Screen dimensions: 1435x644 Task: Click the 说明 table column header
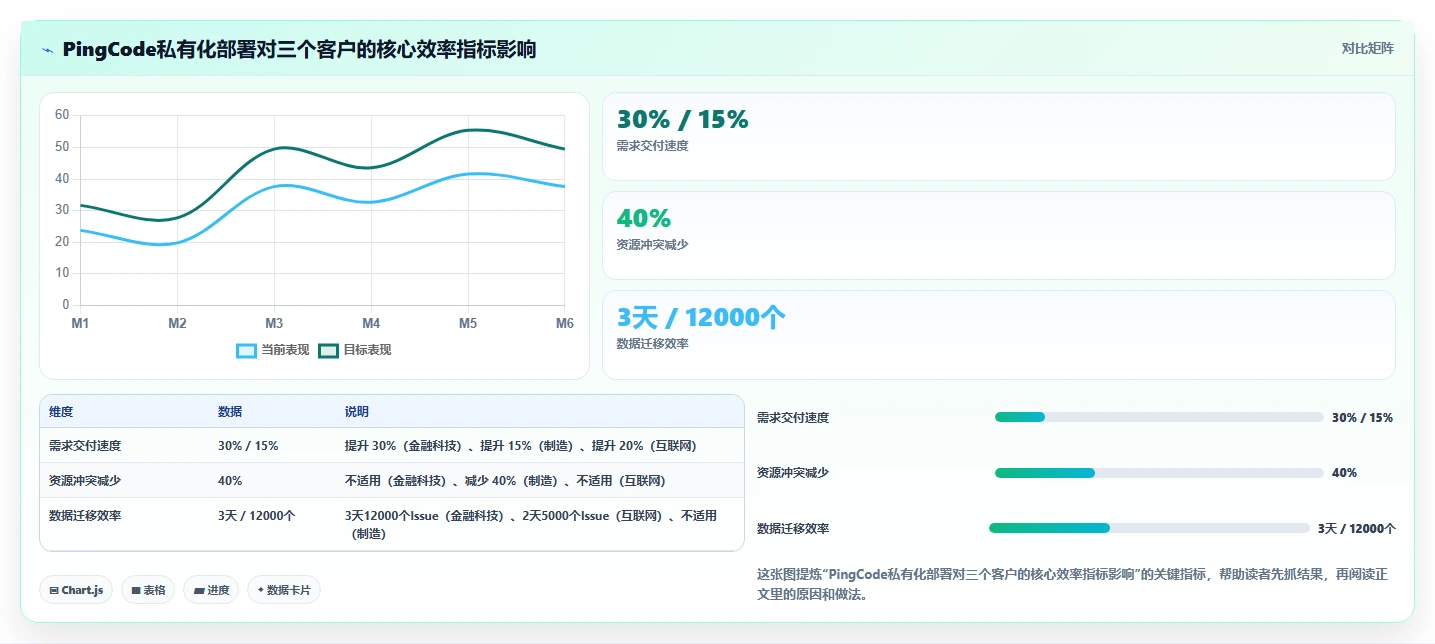(x=357, y=412)
